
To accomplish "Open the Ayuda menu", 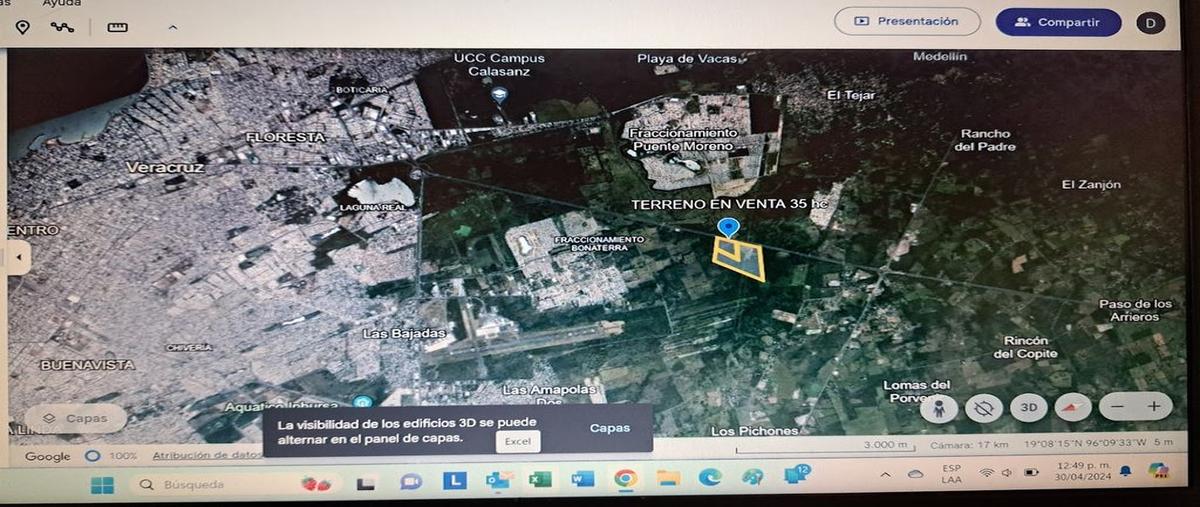I will (60, 3).
